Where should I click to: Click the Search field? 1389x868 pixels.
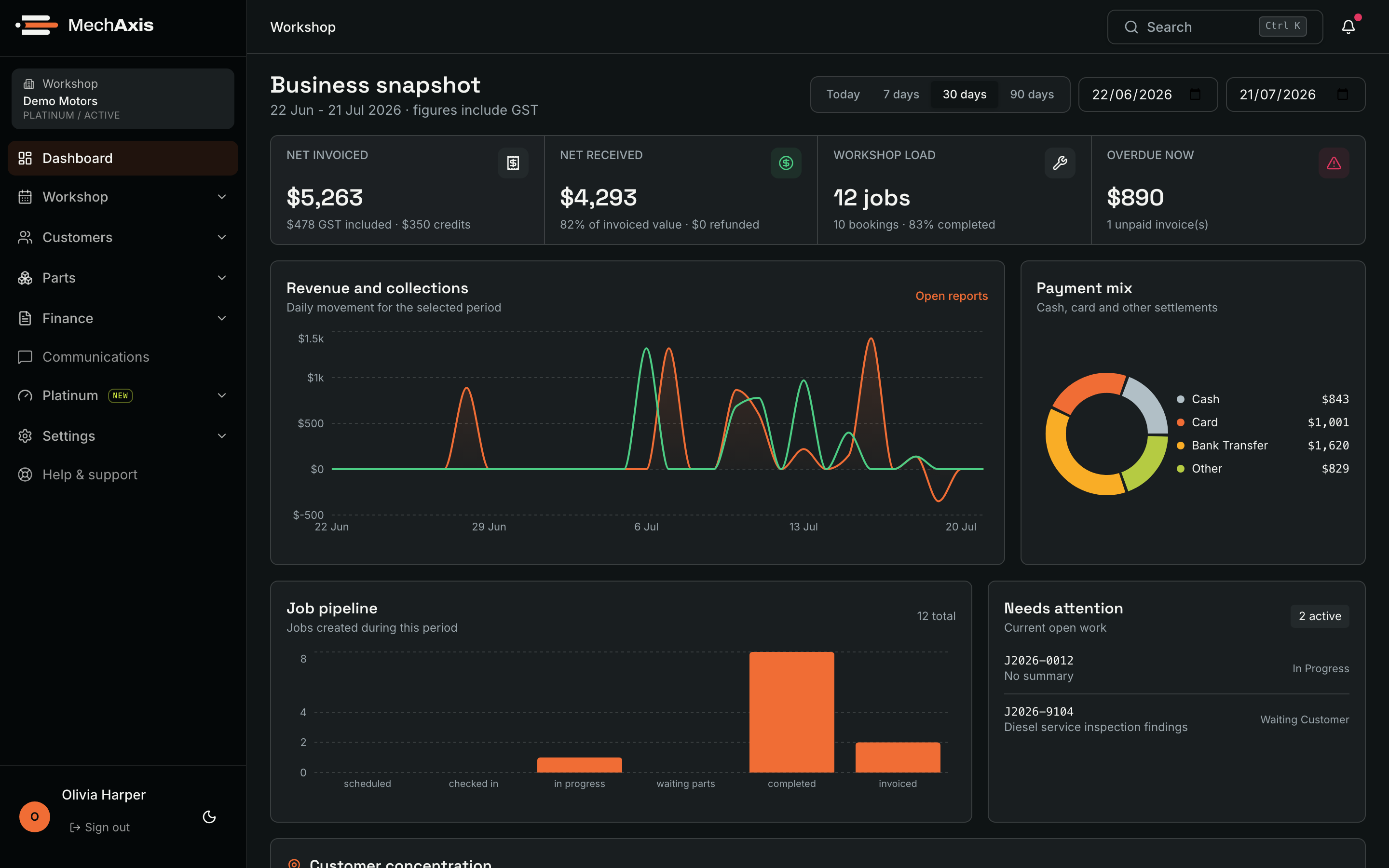coord(1214,27)
